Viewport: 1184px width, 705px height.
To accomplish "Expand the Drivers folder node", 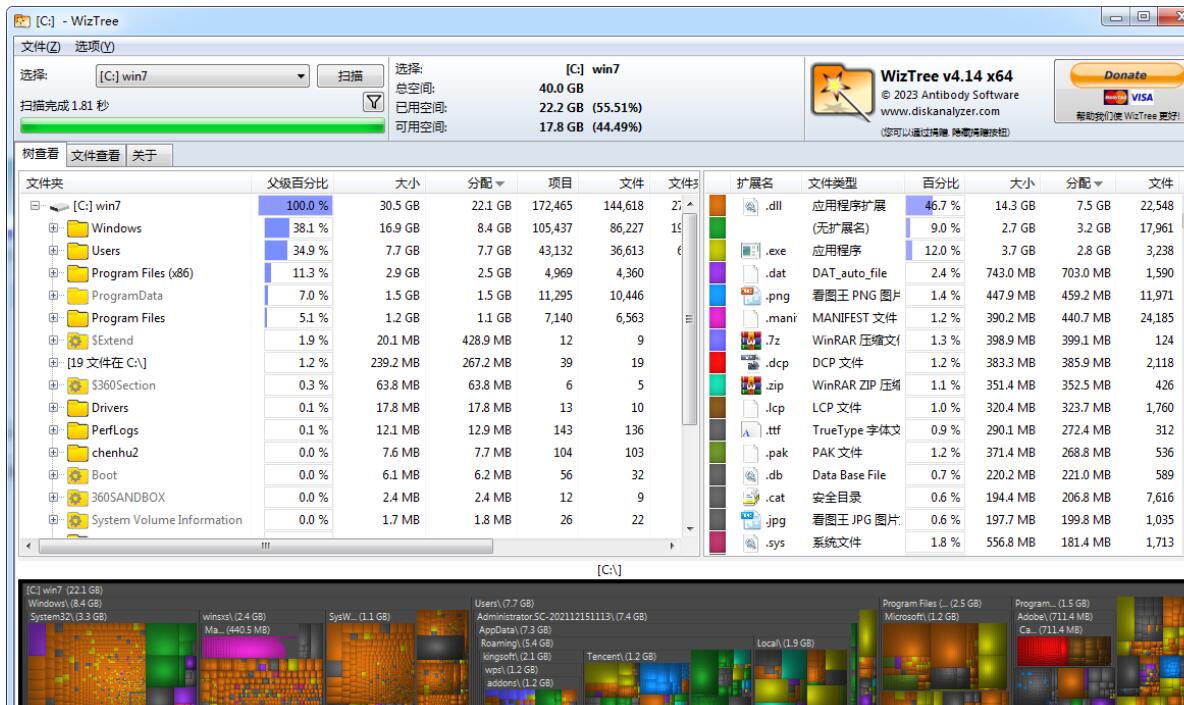I will [x=53, y=408].
